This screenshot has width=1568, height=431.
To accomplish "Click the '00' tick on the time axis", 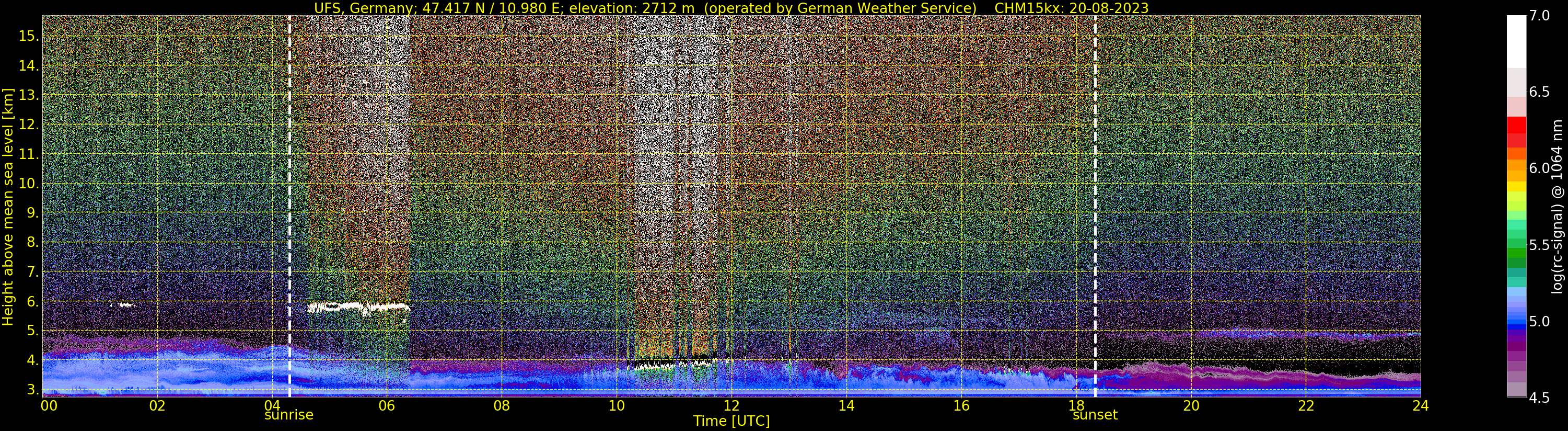I will (49, 405).
